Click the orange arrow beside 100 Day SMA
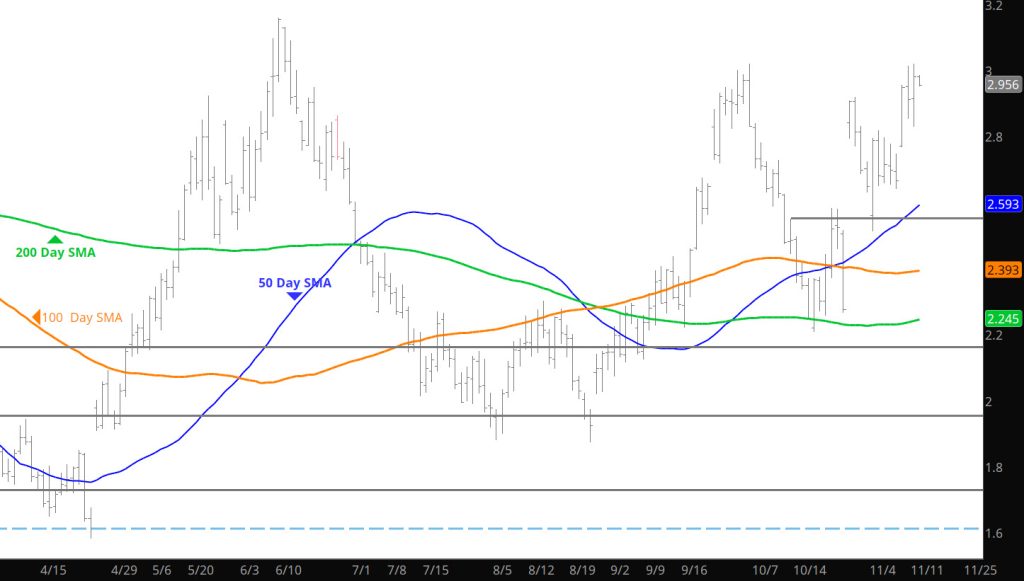This screenshot has height=581, width=1024. tap(36, 318)
